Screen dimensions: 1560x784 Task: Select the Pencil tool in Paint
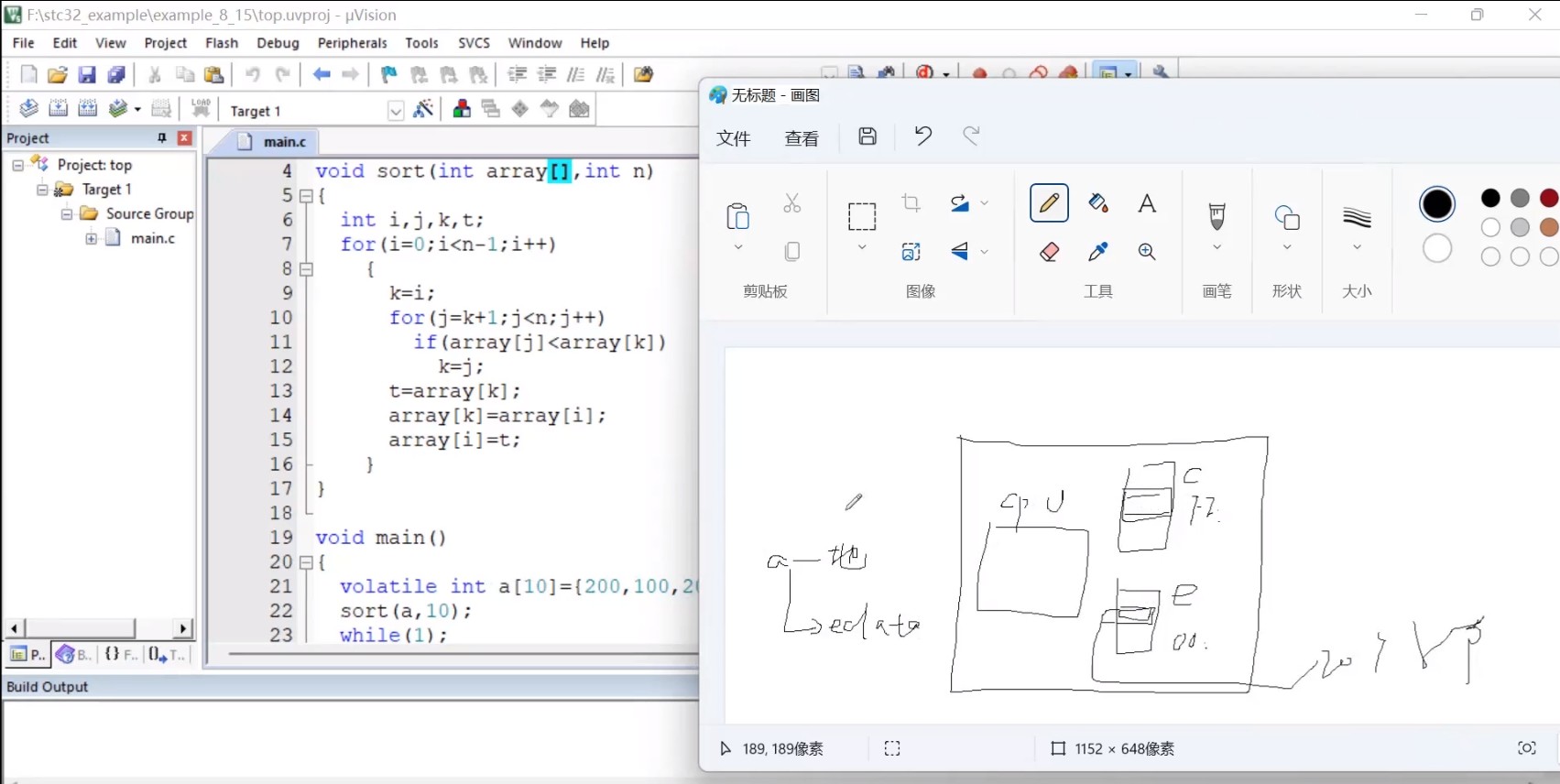pyautogui.click(x=1049, y=203)
